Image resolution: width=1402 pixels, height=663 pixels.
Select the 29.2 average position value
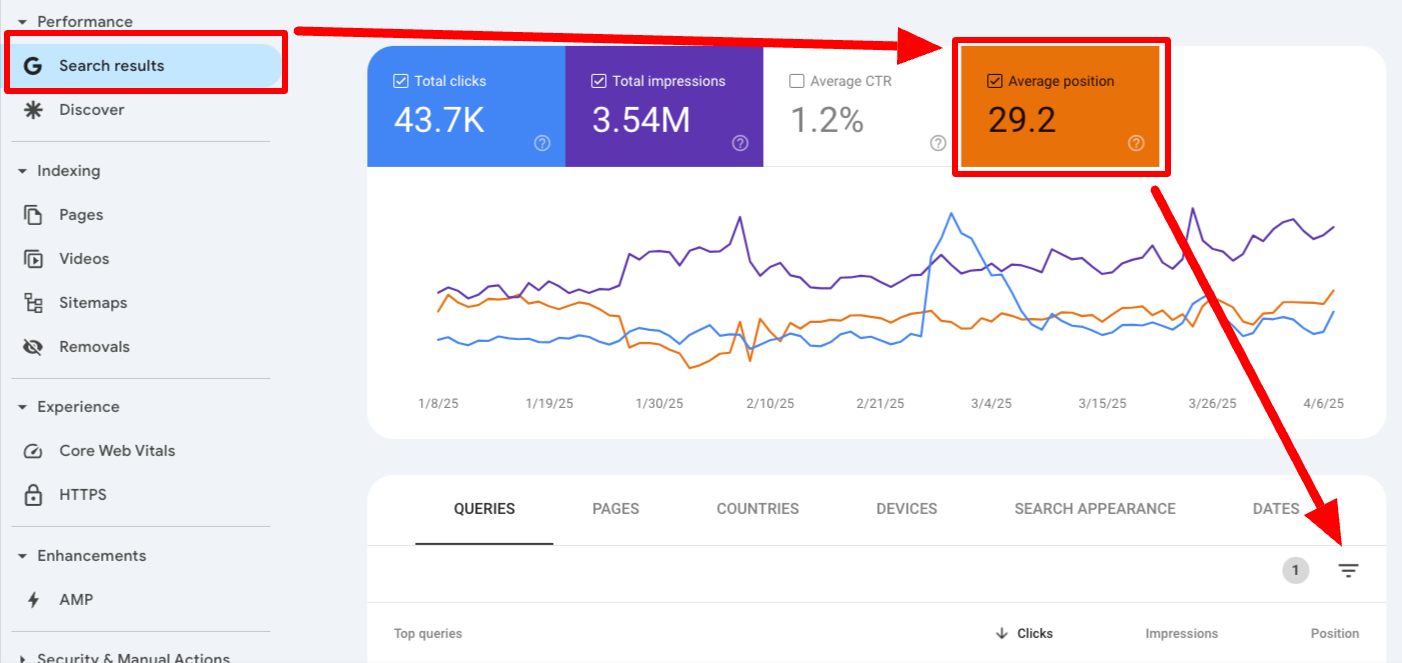[x=1022, y=120]
